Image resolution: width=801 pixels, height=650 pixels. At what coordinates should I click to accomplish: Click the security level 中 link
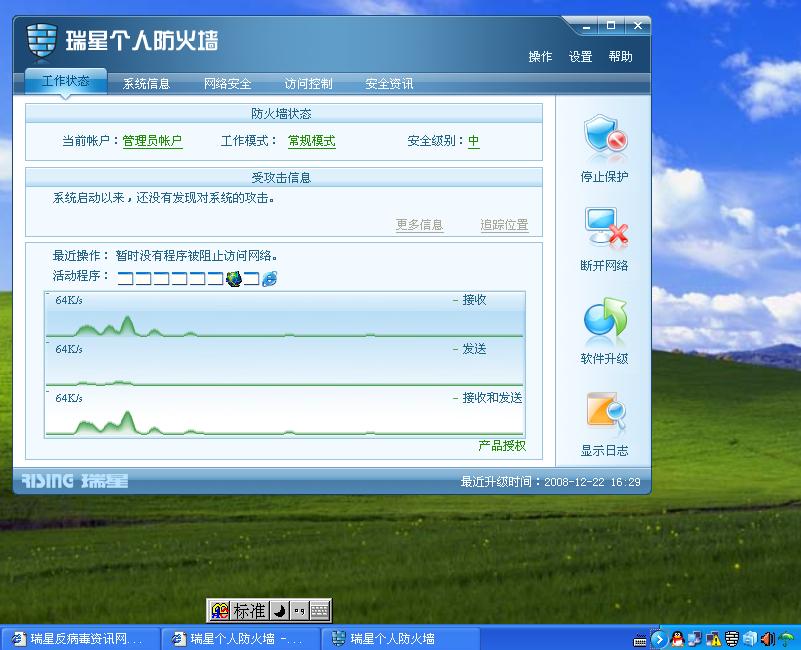[x=474, y=141]
